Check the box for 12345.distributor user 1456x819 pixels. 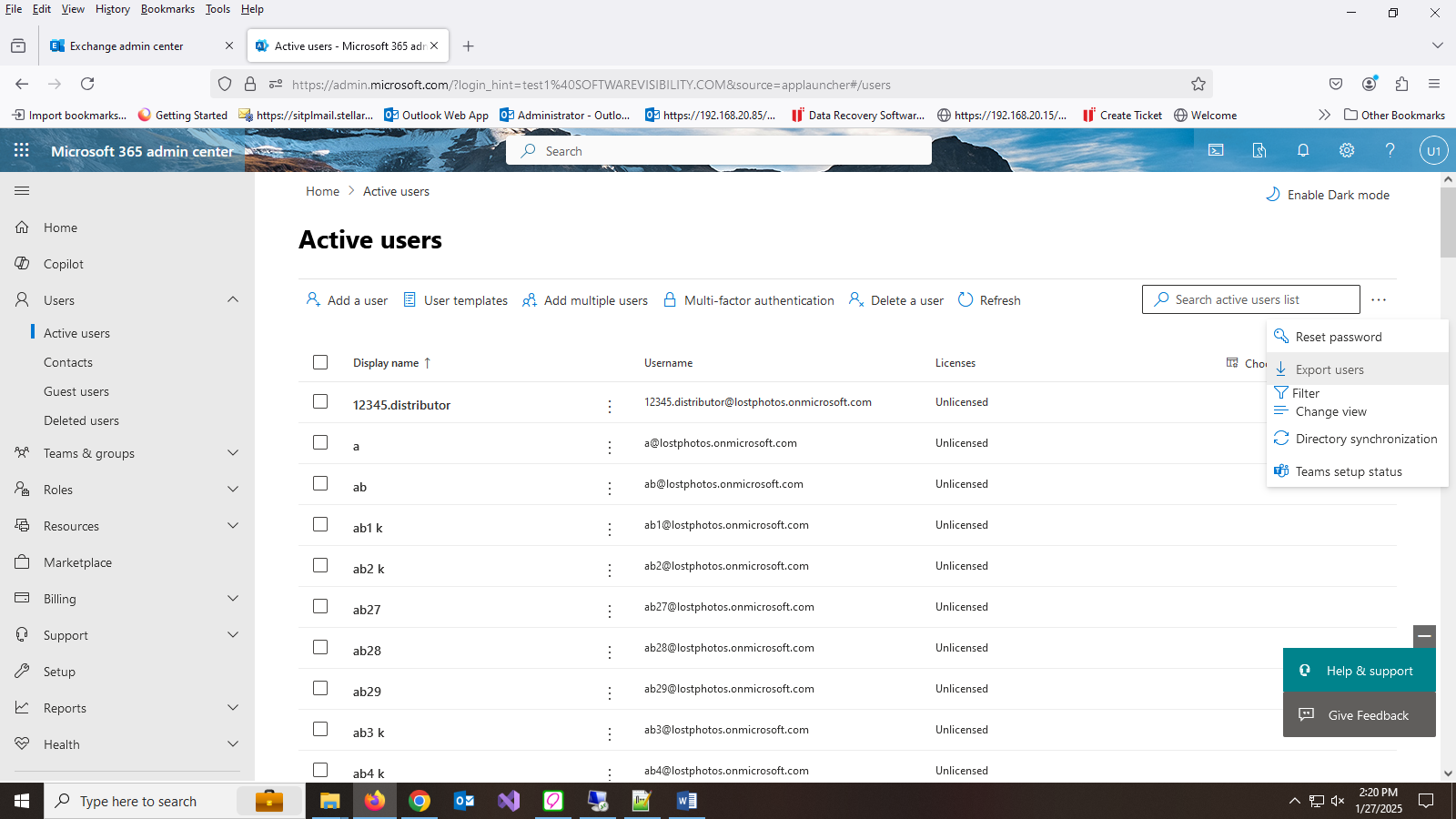320,401
